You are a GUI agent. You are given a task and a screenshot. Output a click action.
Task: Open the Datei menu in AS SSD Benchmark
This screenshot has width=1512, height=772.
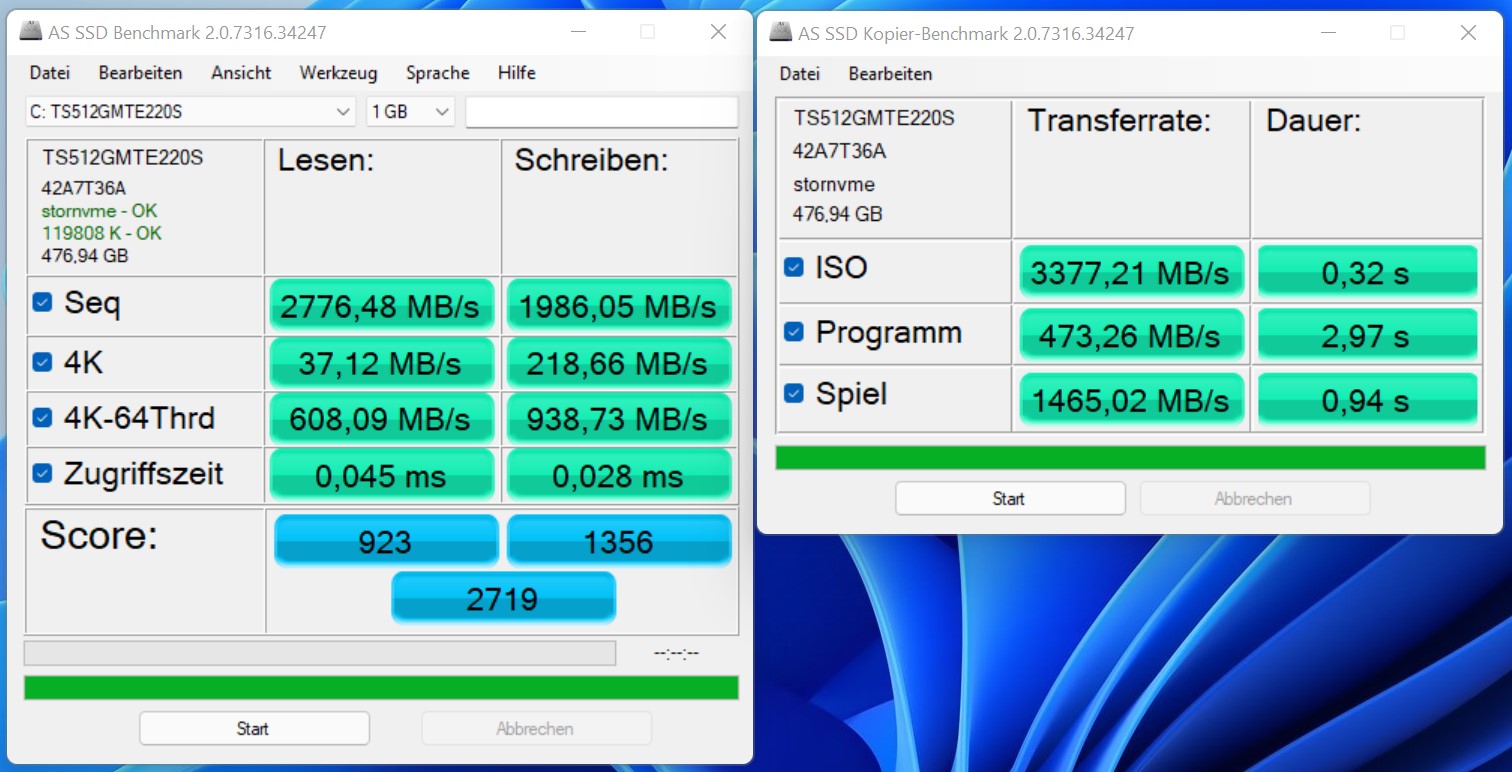(50, 73)
